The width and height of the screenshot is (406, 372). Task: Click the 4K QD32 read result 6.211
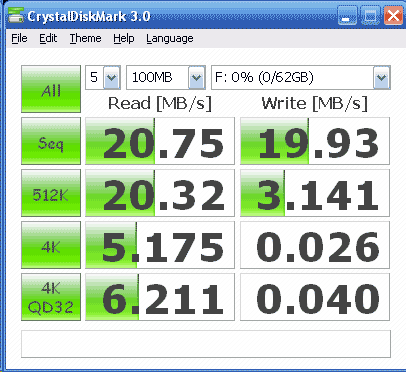click(x=160, y=297)
